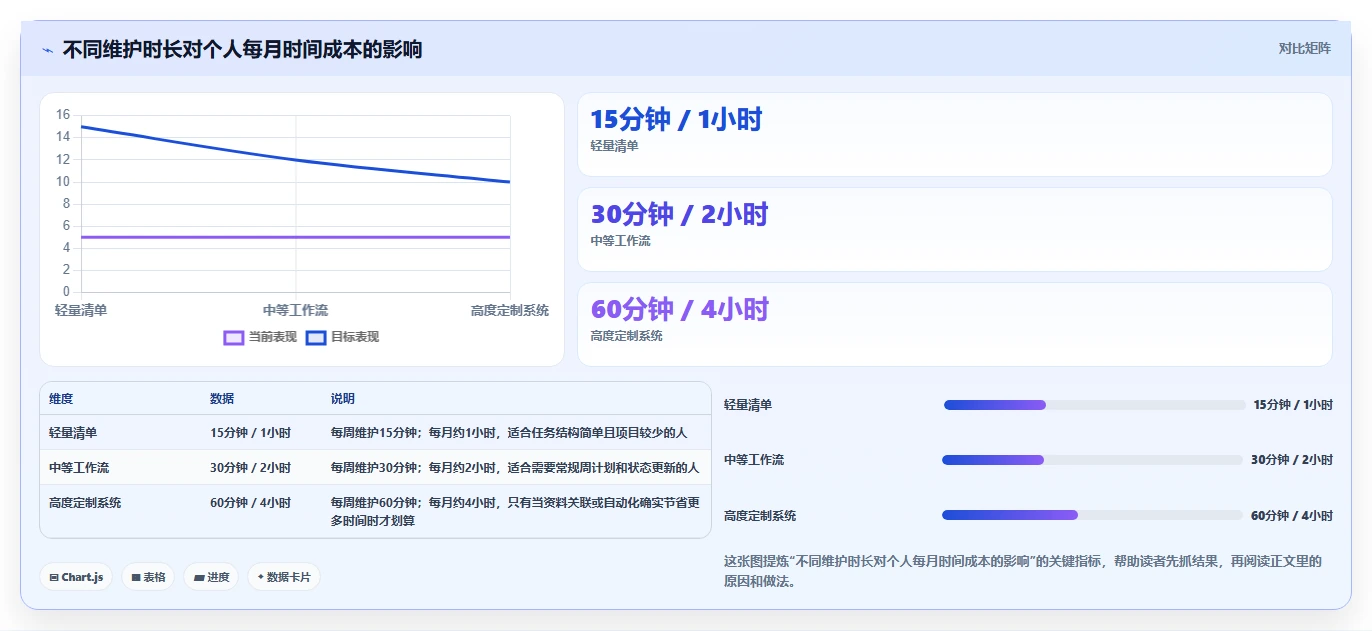Click 中等工作流 caption under the second card
The height and width of the screenshot is (631, 1372).
[620, 241]
